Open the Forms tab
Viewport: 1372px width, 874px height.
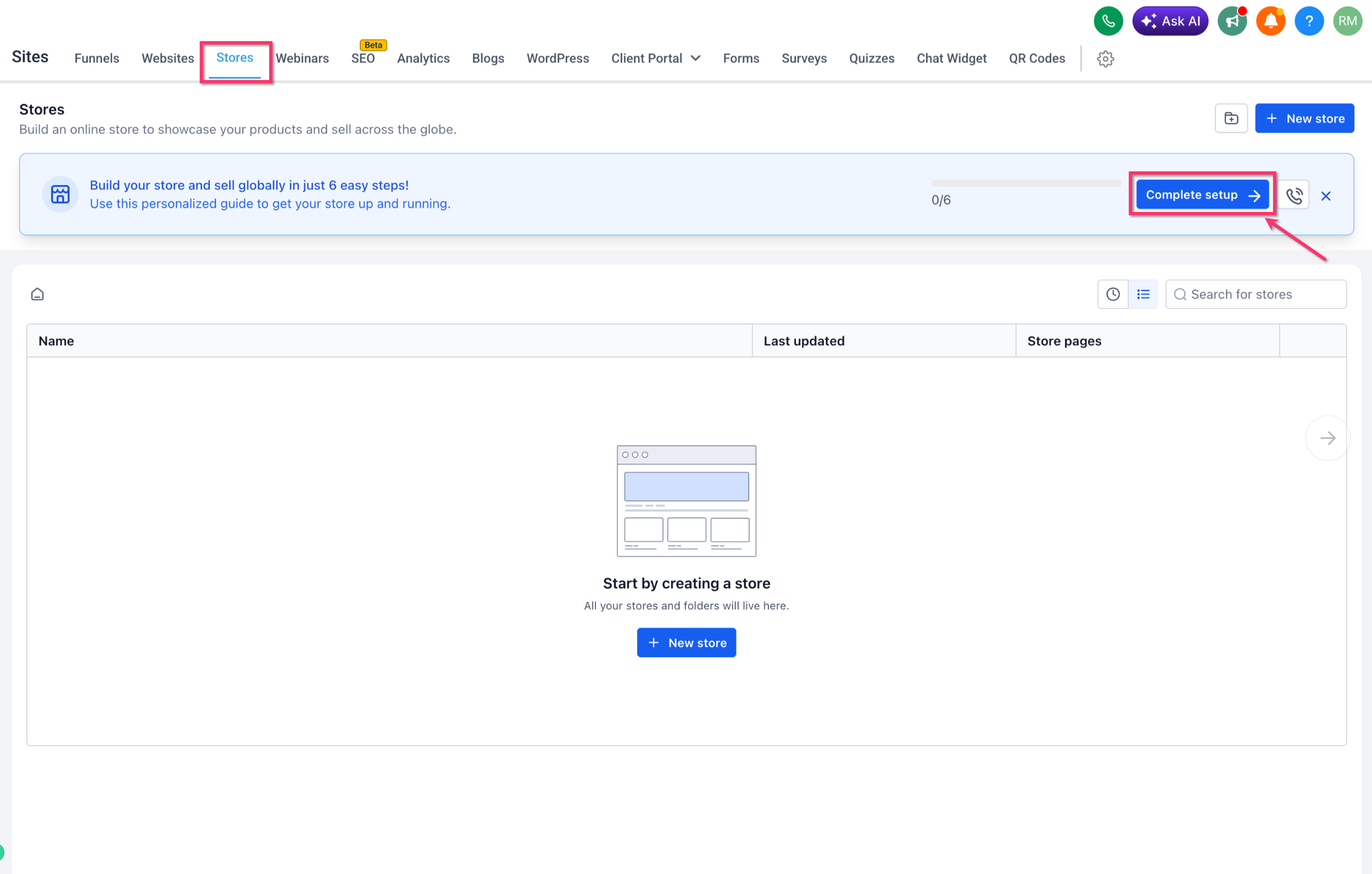point(741,58)
